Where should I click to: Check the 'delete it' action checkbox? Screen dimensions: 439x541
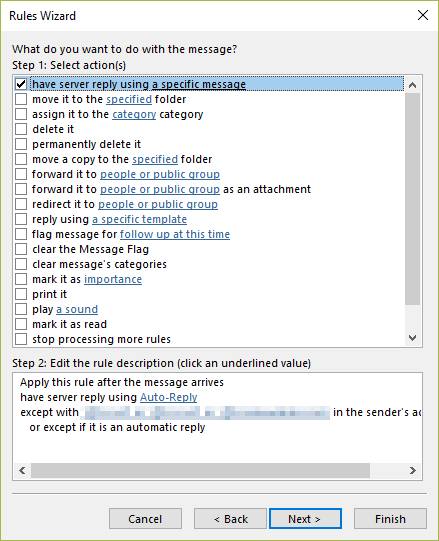[x=21, y=129]
